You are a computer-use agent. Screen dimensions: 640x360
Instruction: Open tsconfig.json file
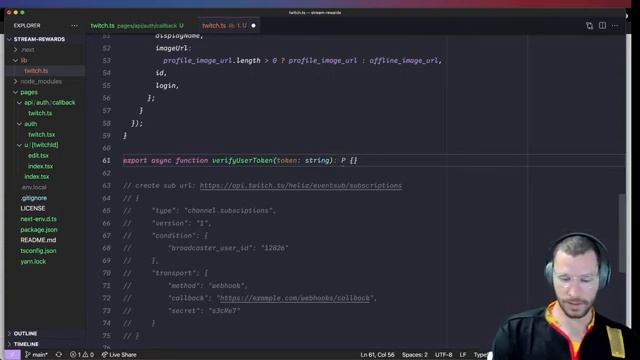coord(38,251)
